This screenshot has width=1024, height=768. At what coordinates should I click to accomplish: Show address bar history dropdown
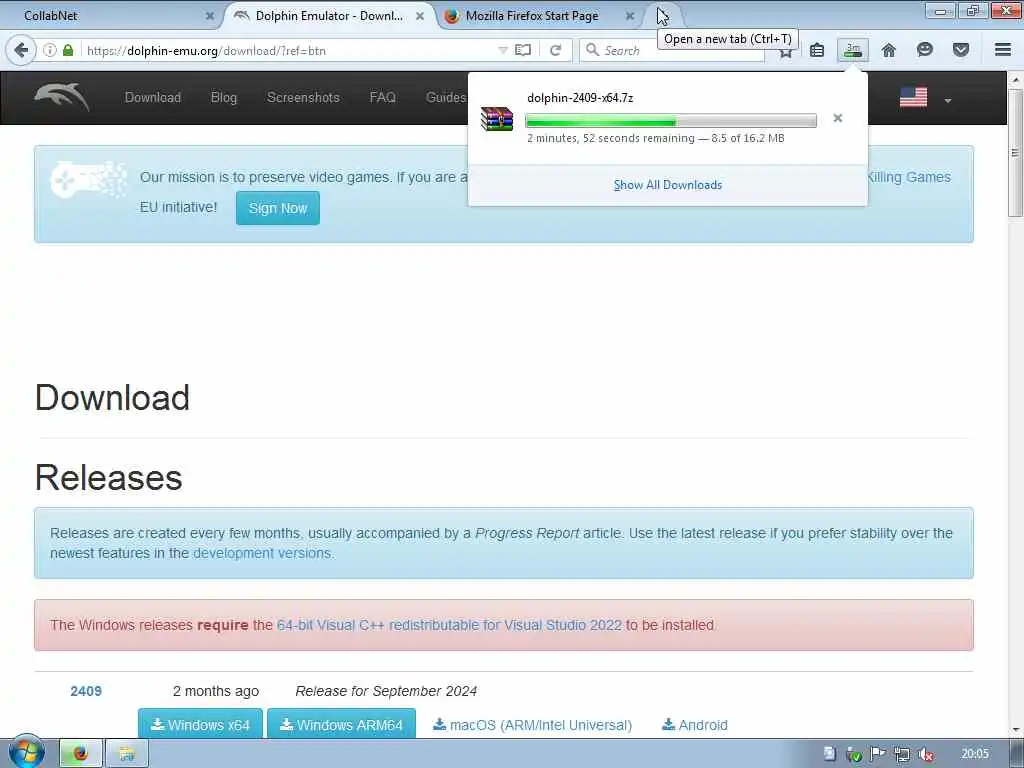tap(503, 50)
